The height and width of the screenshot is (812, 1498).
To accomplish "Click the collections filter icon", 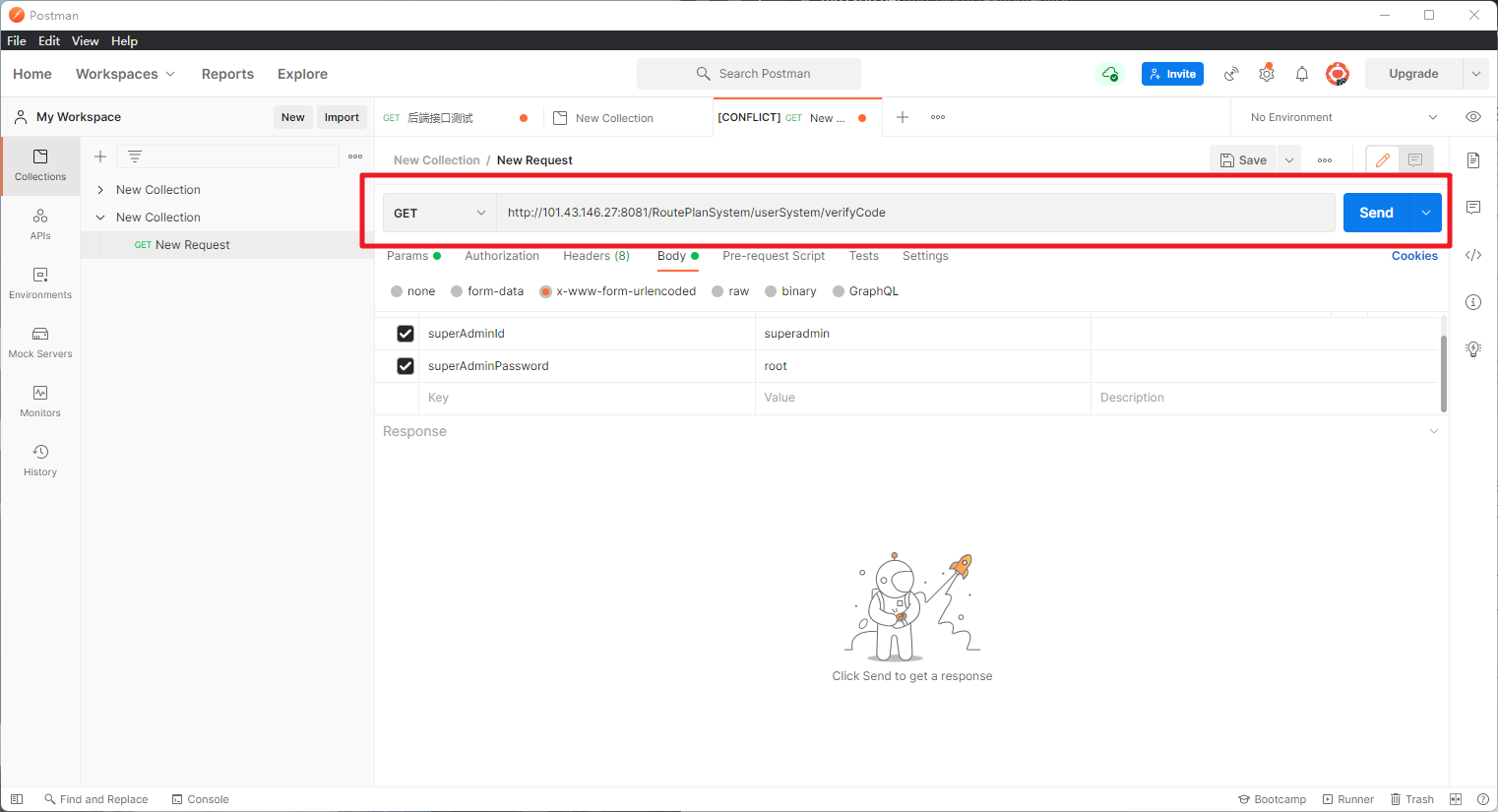I will pyautogui.click(x=135, y=156).
